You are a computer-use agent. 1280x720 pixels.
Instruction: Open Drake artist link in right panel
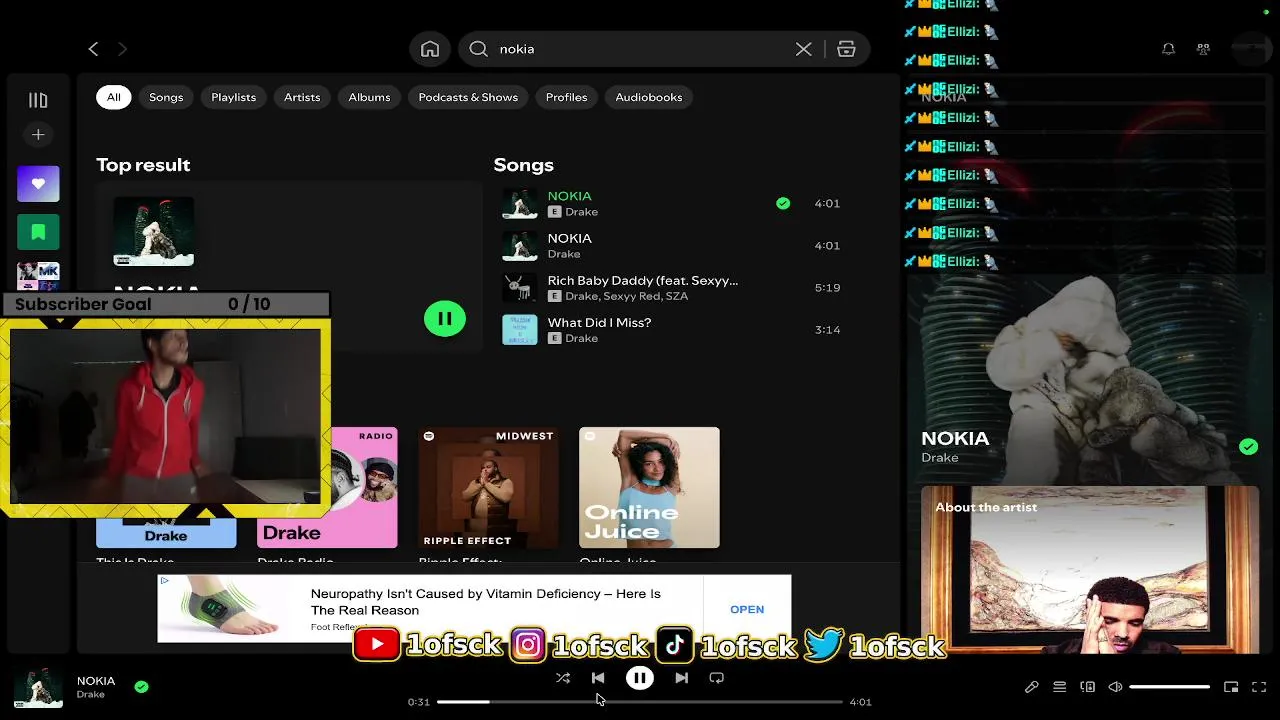(x=940, y=458)
